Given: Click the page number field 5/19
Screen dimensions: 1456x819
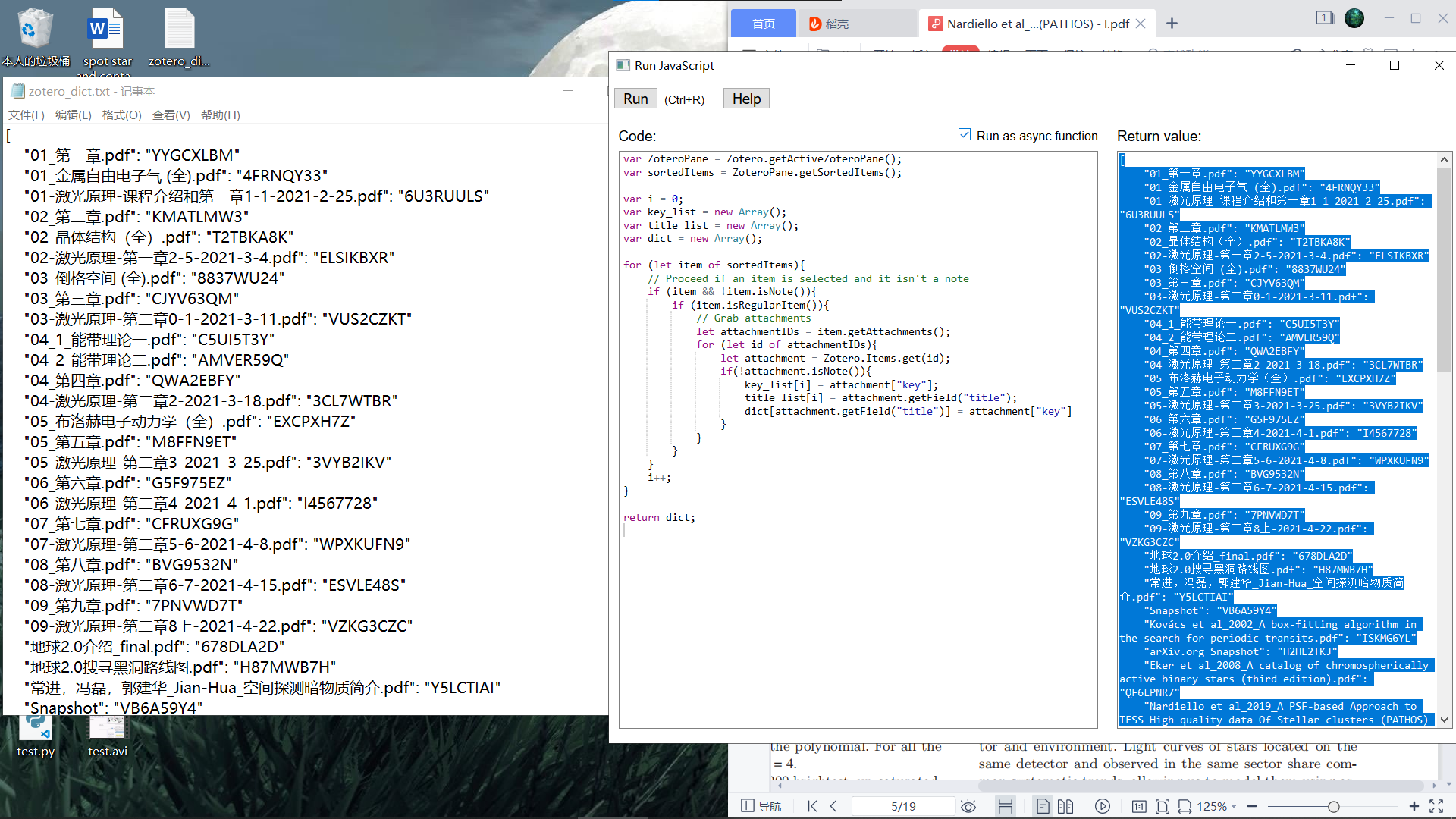Looking at the screenshot, I should coord(902,806).
